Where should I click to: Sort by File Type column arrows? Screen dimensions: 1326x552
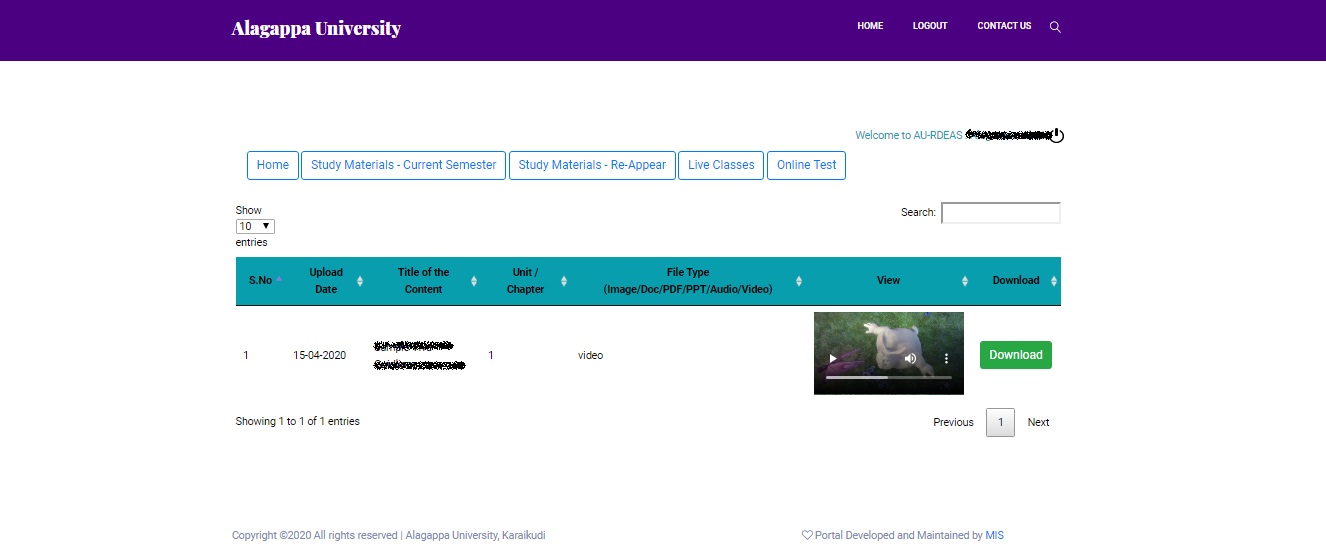(x=799, y=281)
